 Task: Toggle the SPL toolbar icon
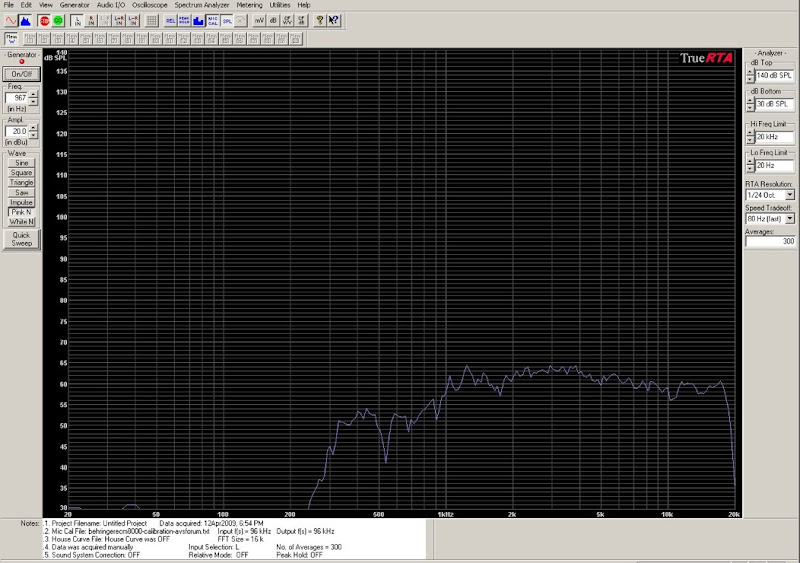click(227, 20)
